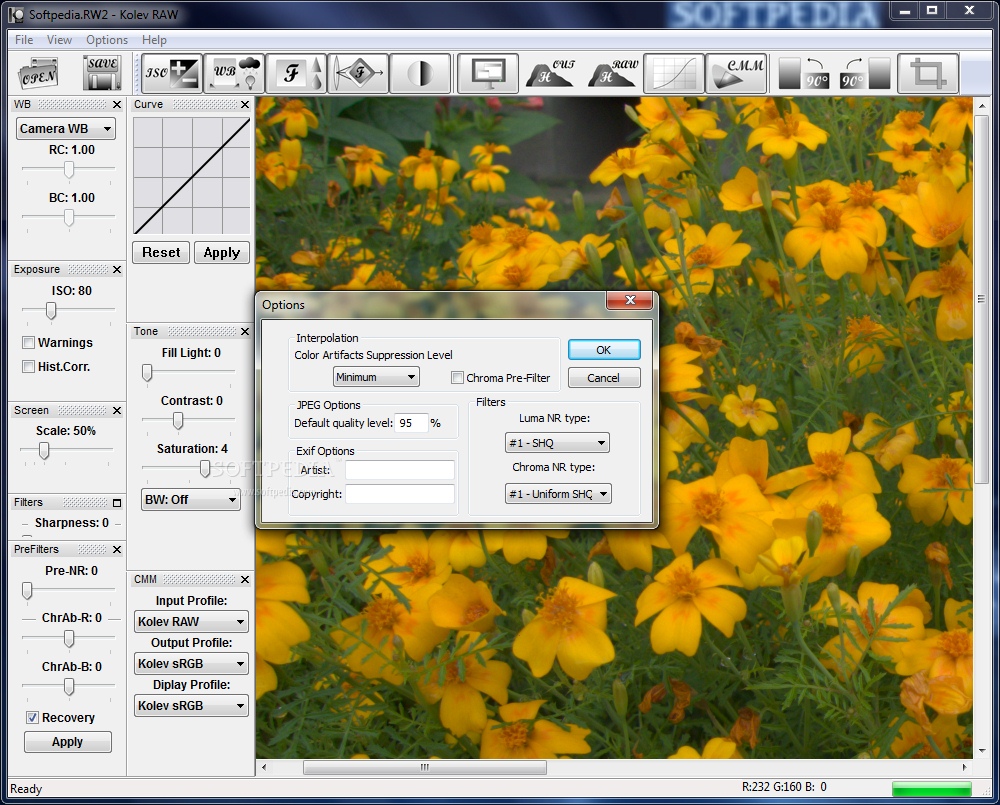This screenshot has height=805, width=1000.
Task: Open the Options menu
Action: [107, 40]
